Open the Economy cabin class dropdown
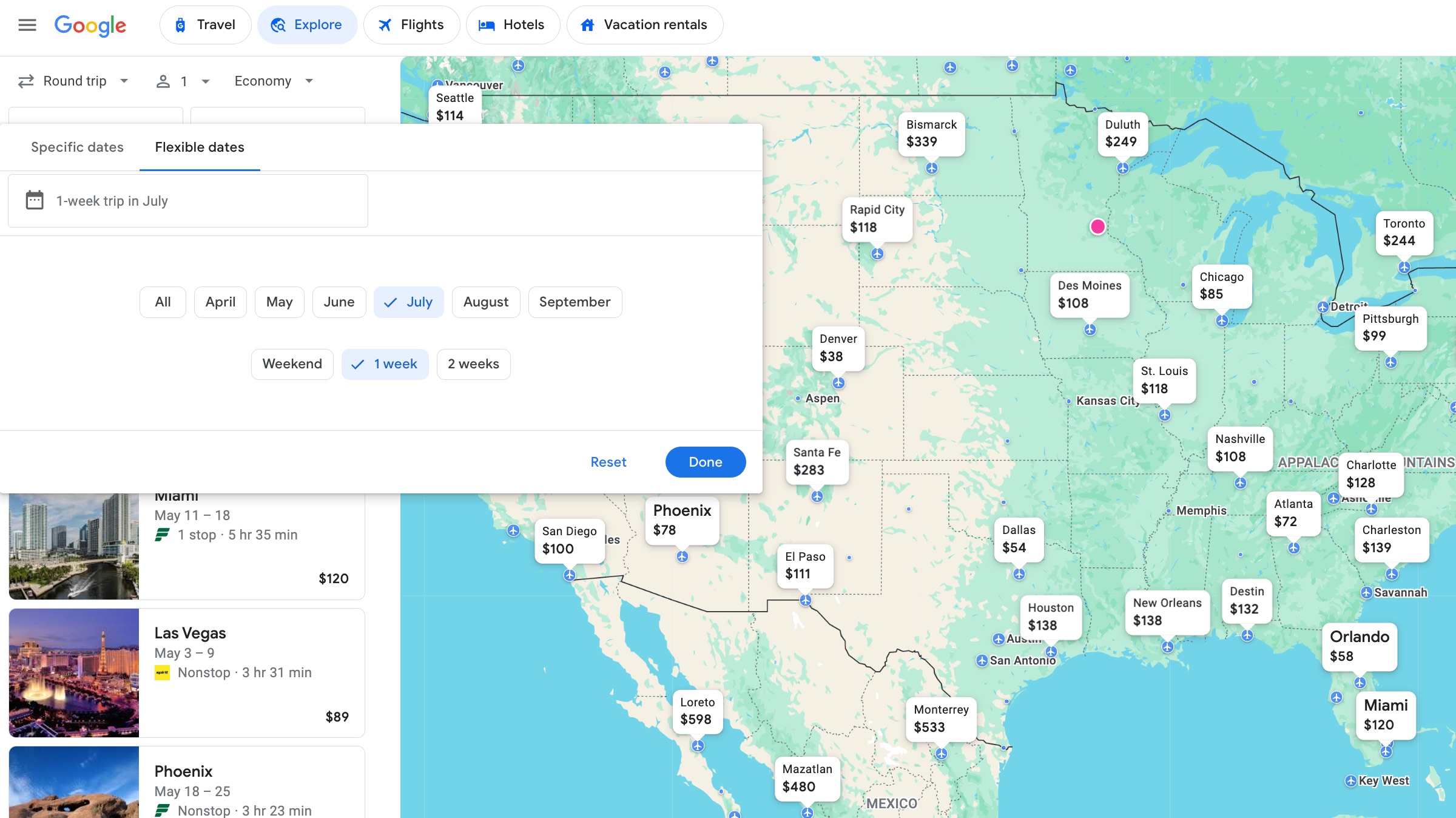 pyautogui.click(x=272, y=80)
